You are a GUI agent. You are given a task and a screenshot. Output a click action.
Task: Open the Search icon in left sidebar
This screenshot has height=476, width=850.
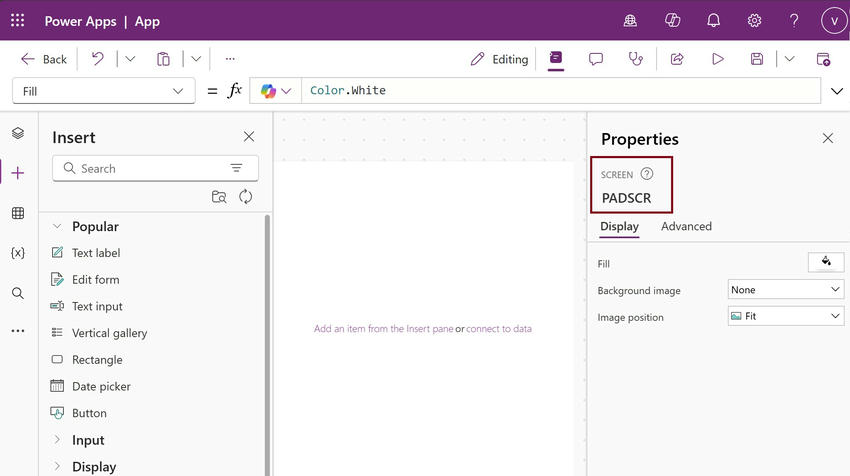pyautogui.click(x=18, y=293)
